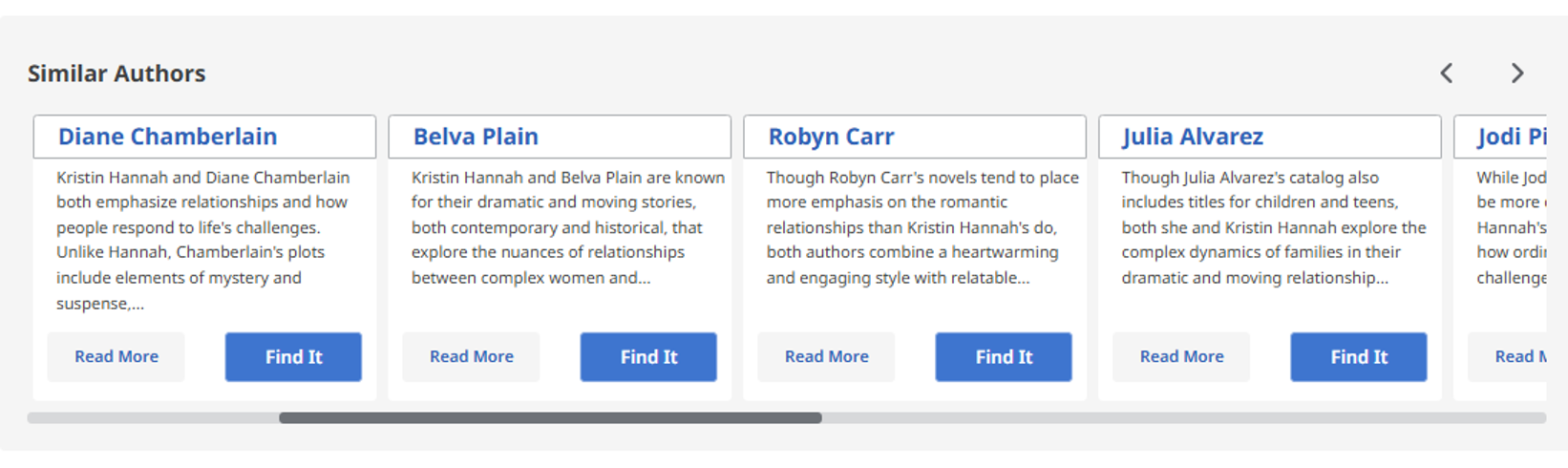This screenshot has height=468, width=1568.
Task: Read More about Belva Plain
Action: coord(472,356)
